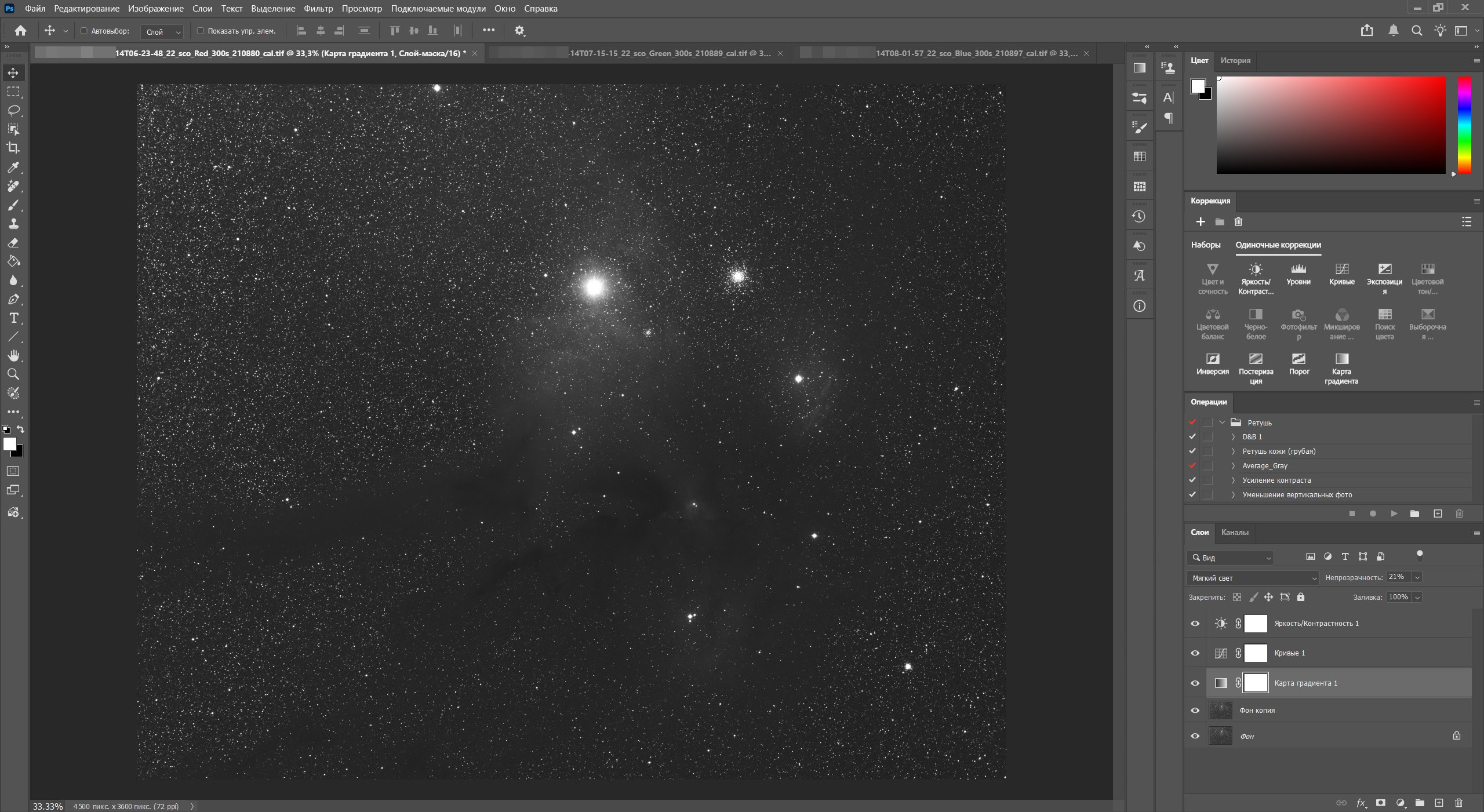The width and height of the screenshot is (1484, 812).
Task: Enable the Автовыбор checkbox
Action: [x=84, y=31]
